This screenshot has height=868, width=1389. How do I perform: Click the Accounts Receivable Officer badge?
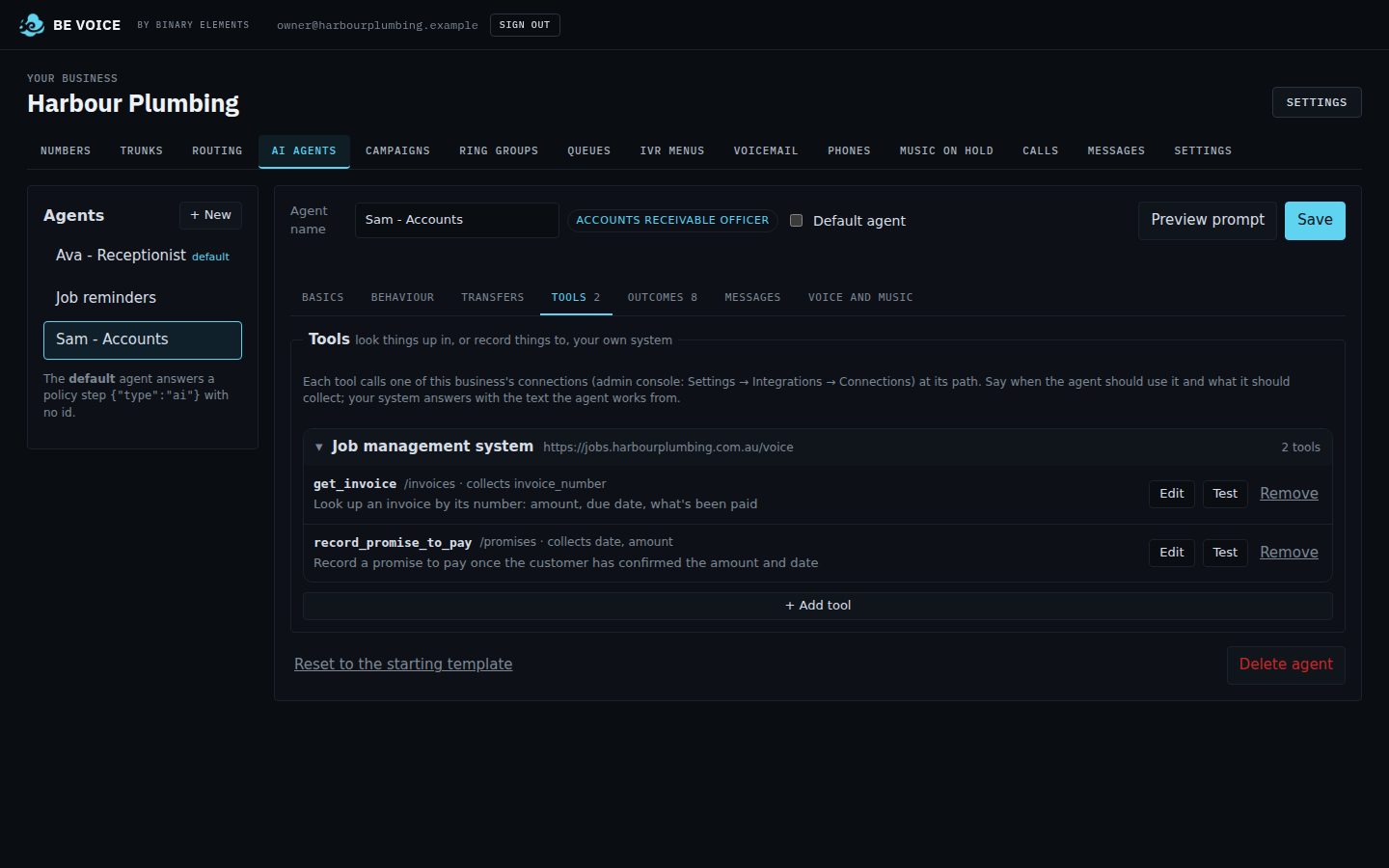[x=672, y=220]
